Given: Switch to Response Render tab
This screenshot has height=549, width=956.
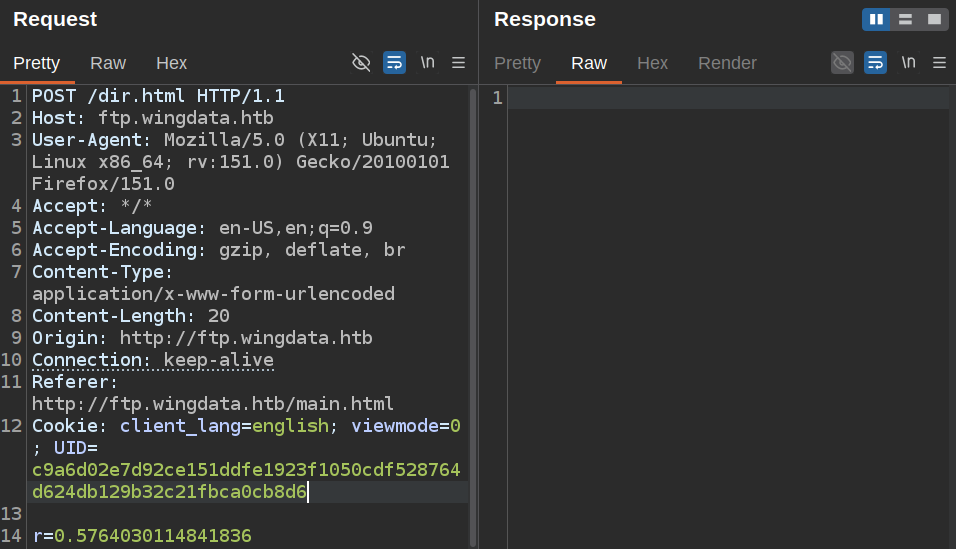Looking at the screenshot, I should (x=727, y=63).
